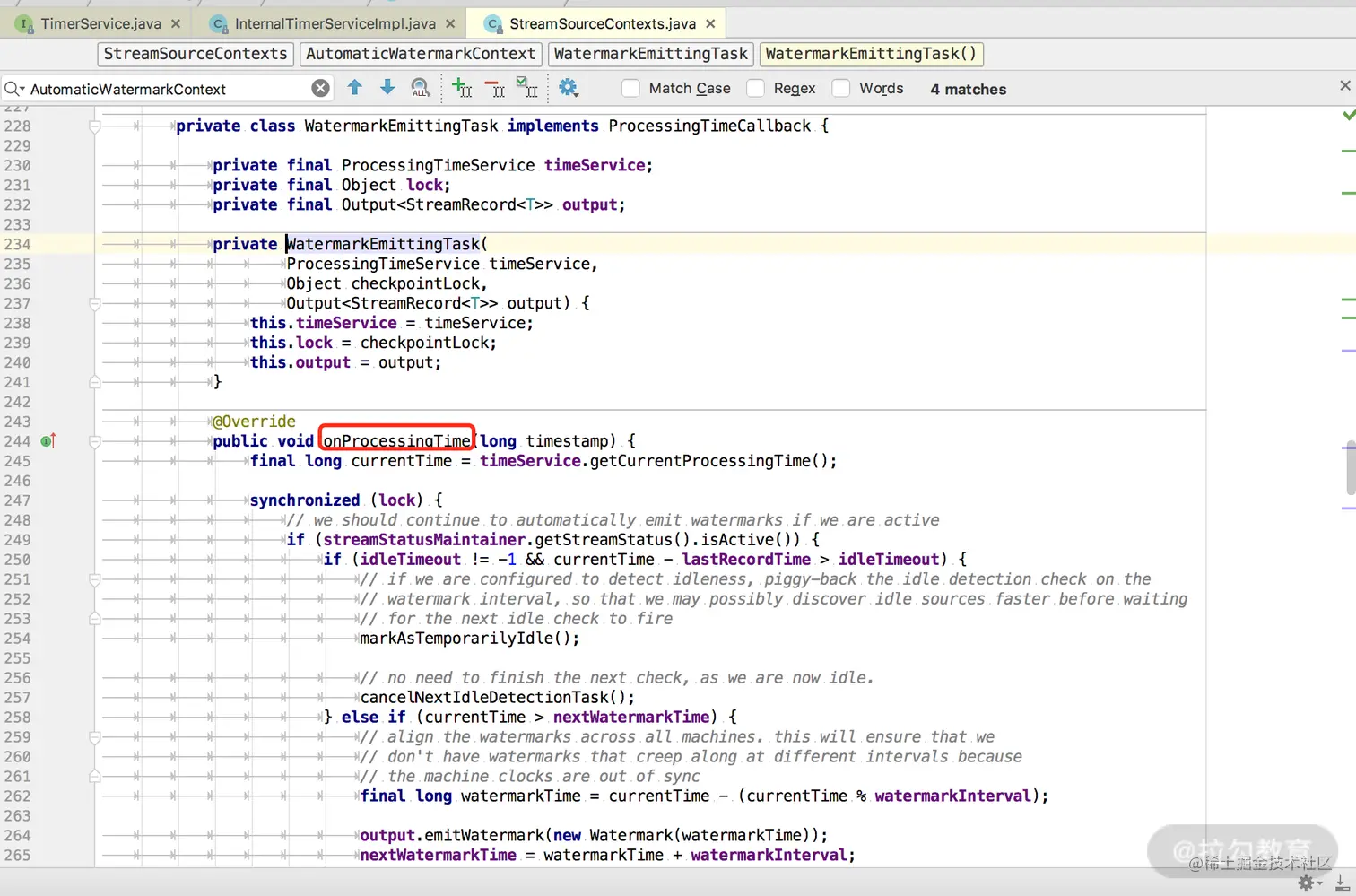Close the StreamSourceContexts.java tab

click(710, 23)
